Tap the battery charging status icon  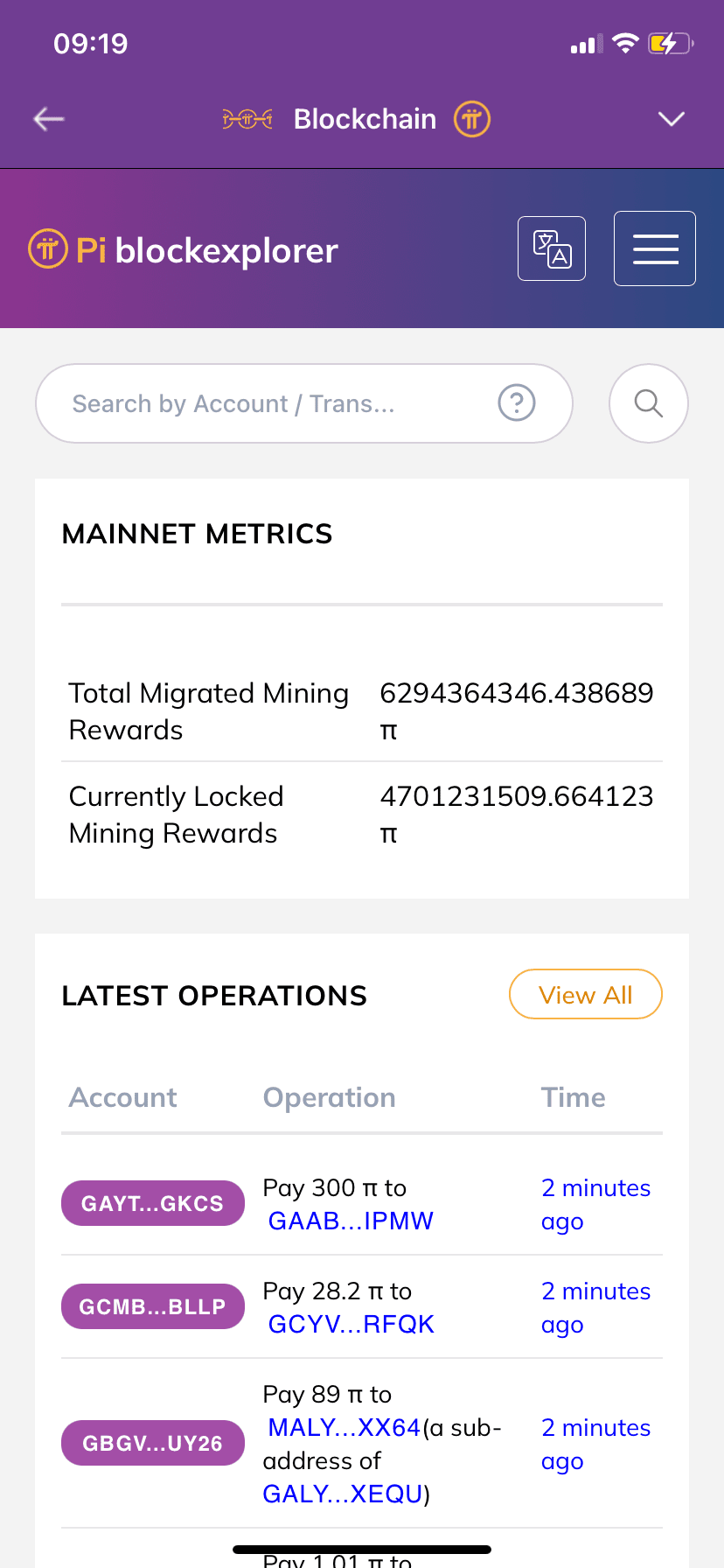pyautogui.click(x=671, y=43)
